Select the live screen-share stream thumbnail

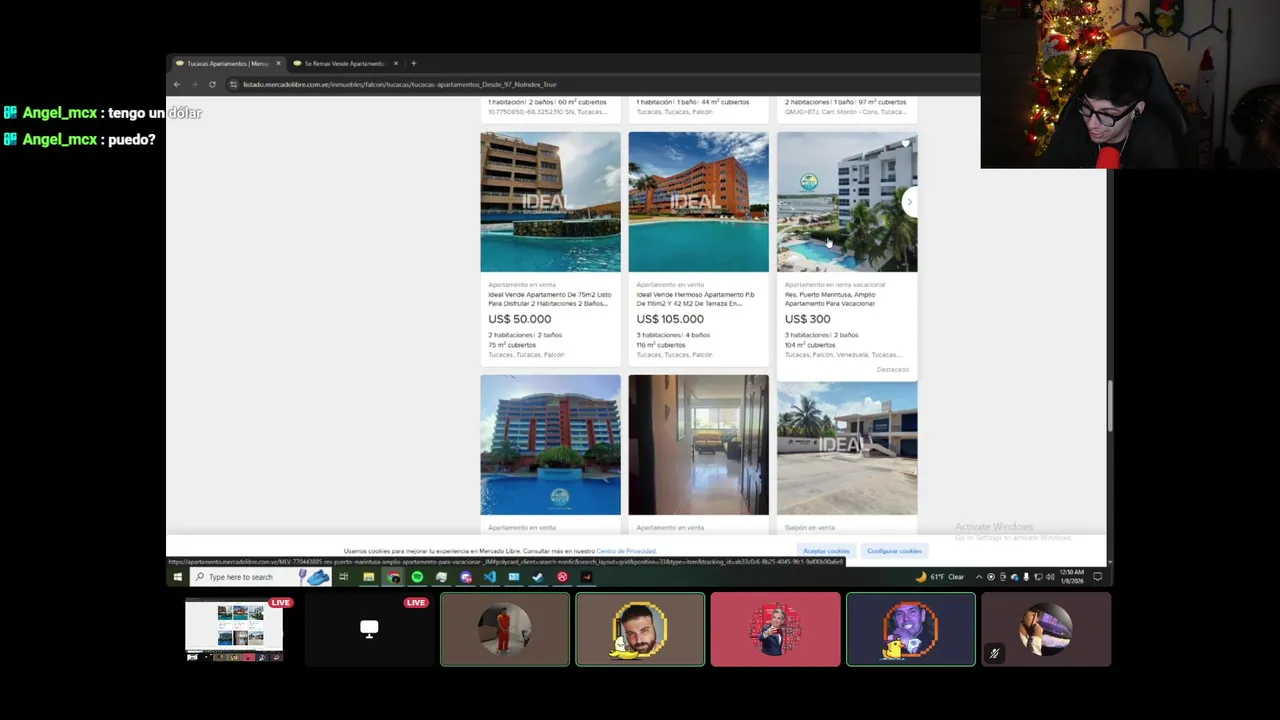click(x=234, y=630)
